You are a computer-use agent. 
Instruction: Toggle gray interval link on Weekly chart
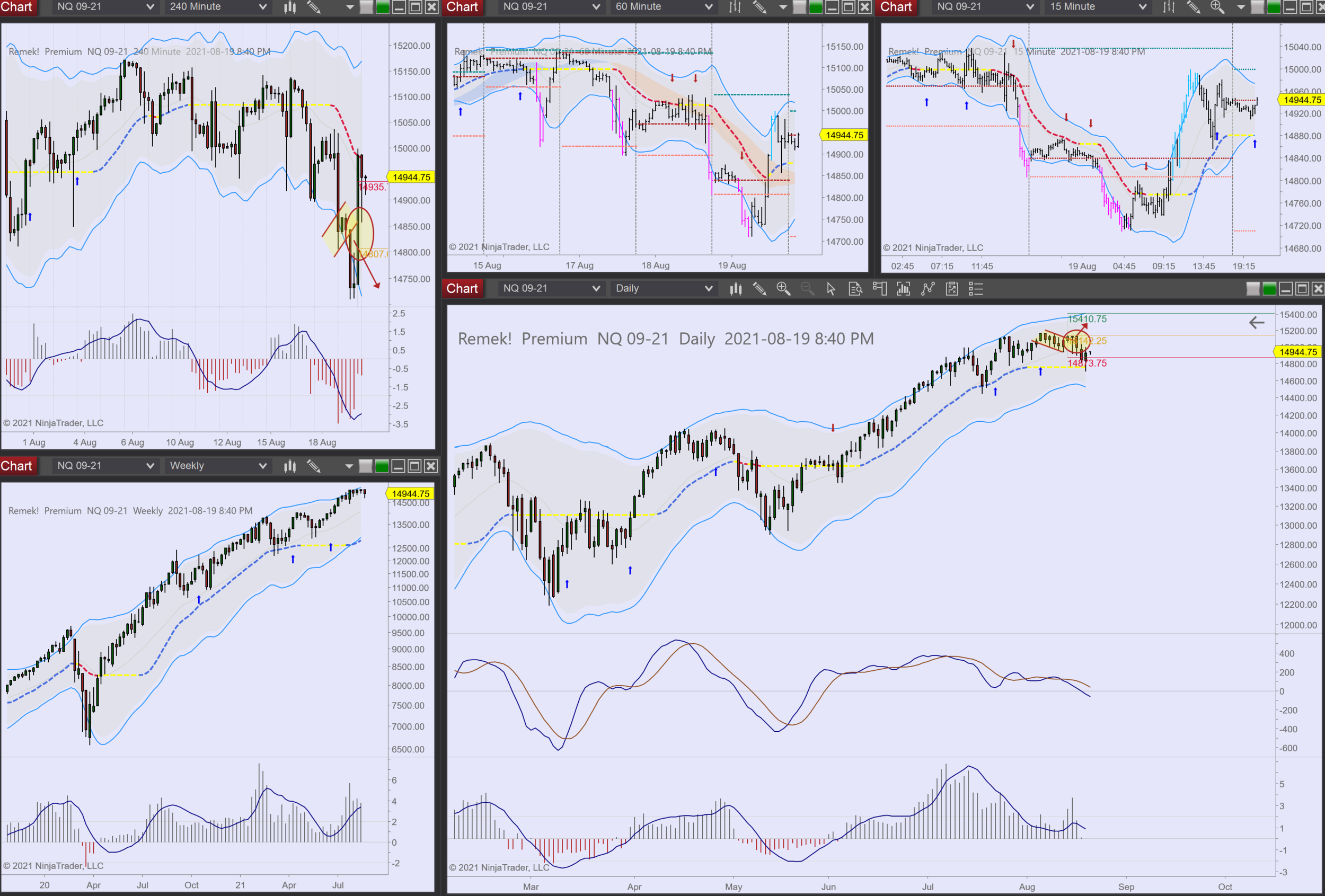(366, 466)
